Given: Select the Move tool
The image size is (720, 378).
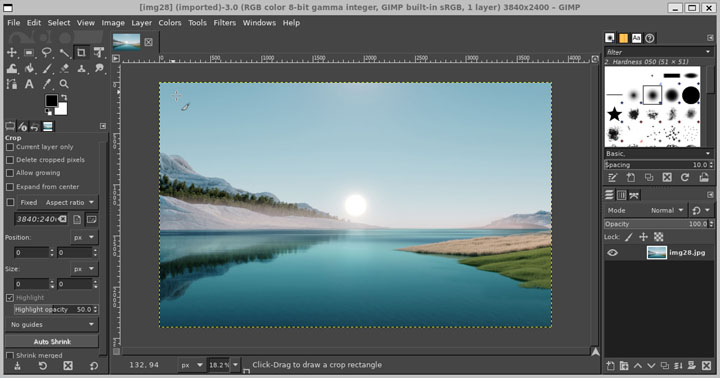Looking at the screenshot, I should click(x=11, y=52).
